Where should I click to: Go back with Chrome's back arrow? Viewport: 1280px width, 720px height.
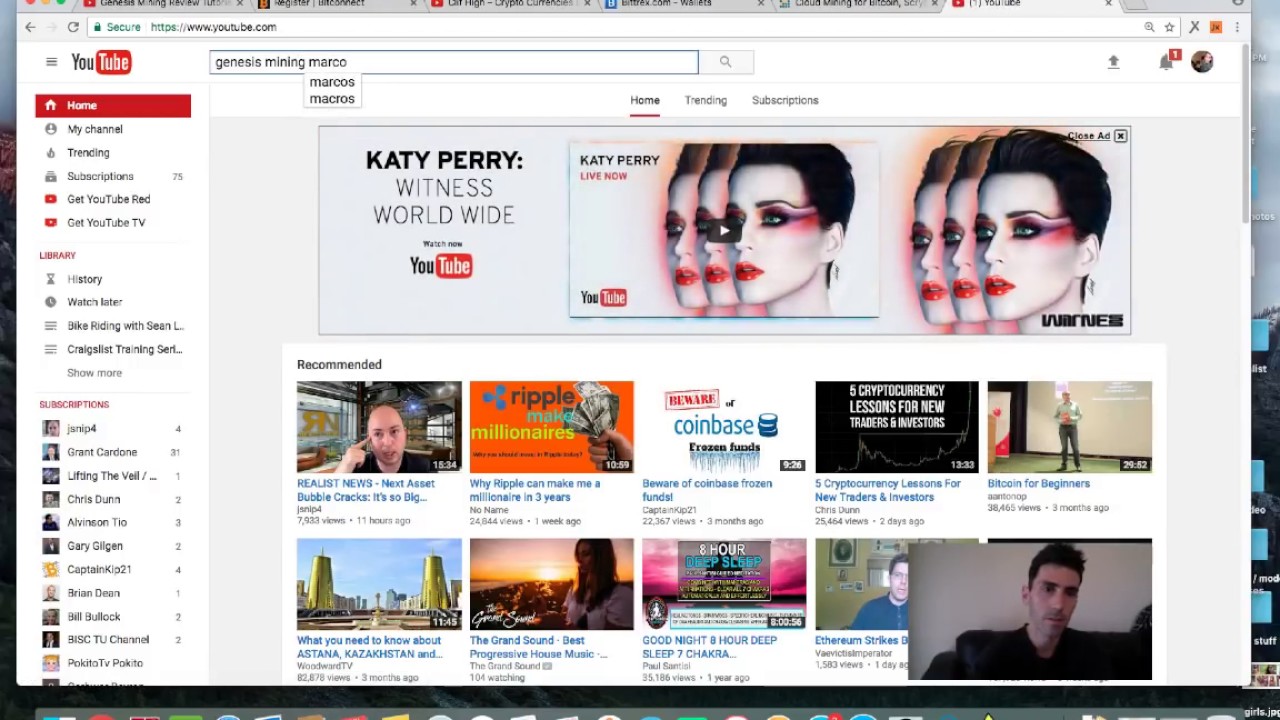coord(30,27)
